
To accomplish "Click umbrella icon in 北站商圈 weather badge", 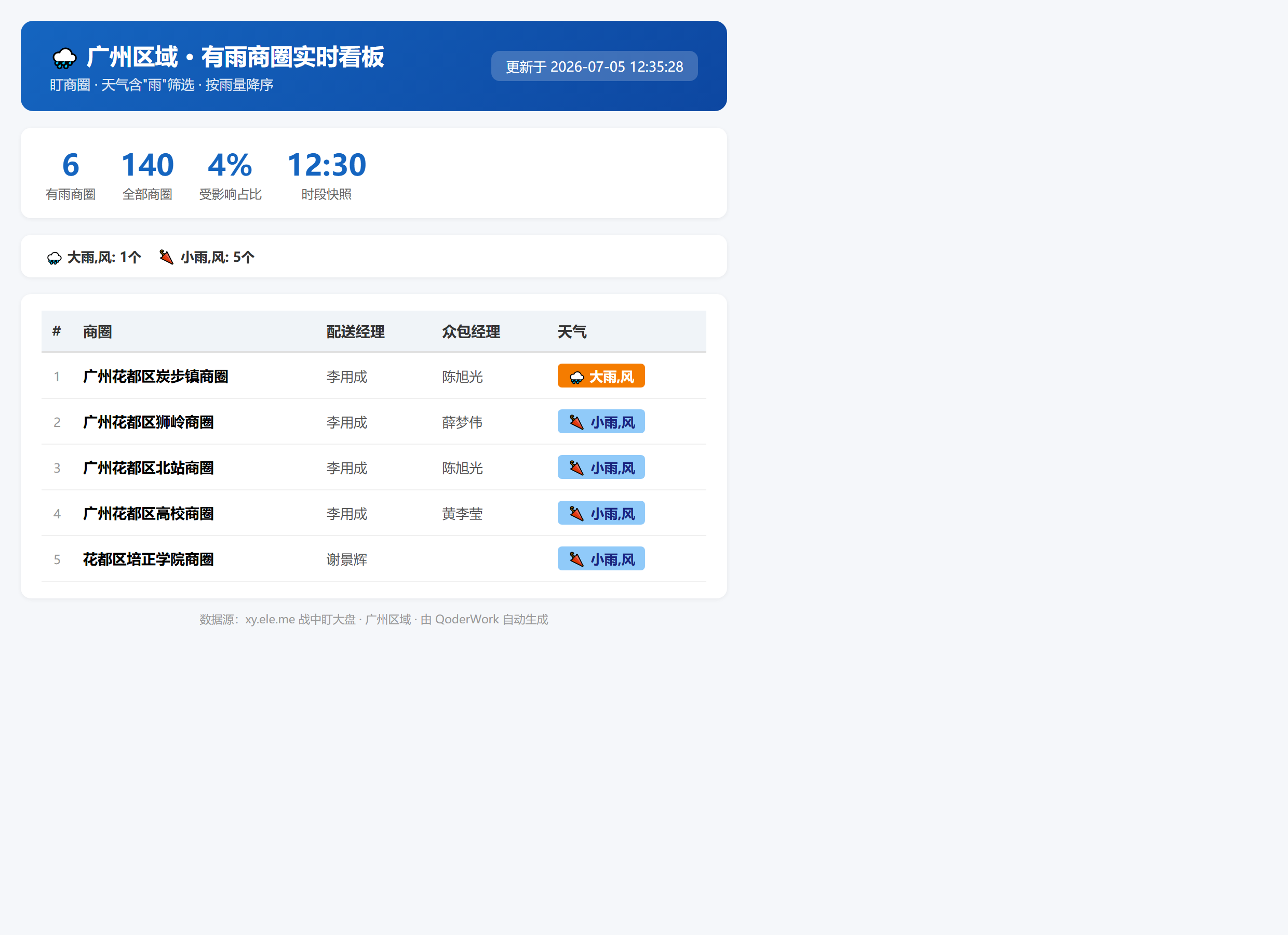I will 576,468.
